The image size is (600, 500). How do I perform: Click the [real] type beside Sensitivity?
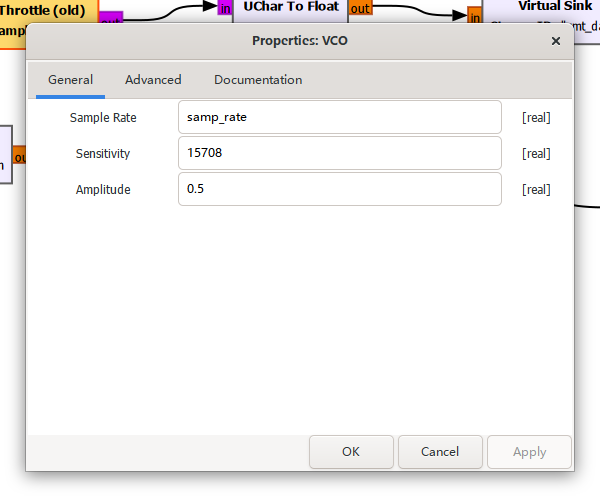click(x=536, y=153)
